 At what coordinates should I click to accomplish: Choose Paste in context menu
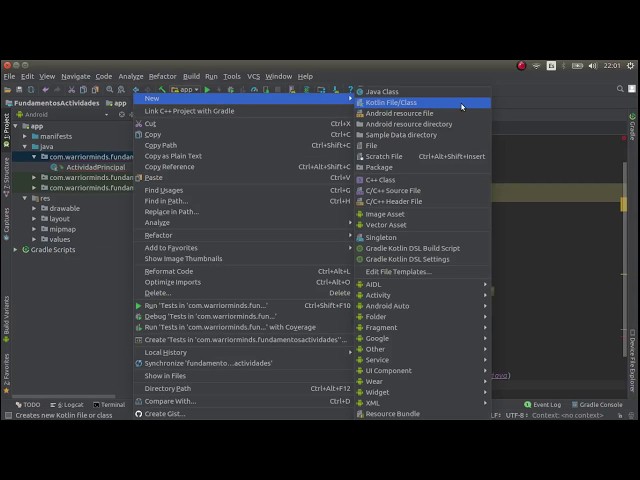(x=244, y=178)
